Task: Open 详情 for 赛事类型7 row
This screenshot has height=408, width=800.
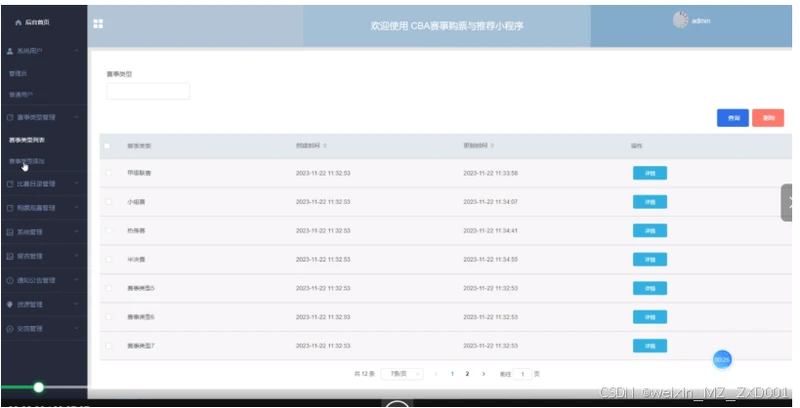Action: pyautogui.click(x=650, y=346)
